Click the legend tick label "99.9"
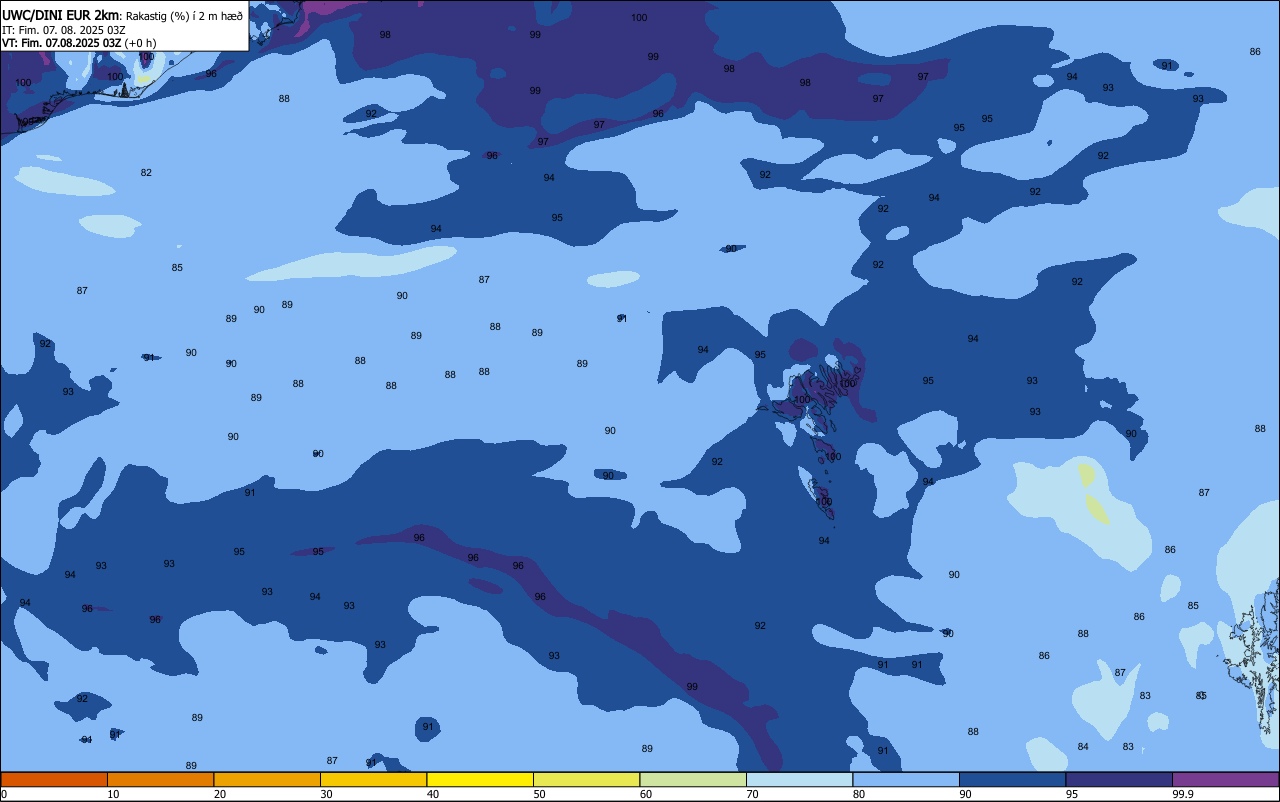 (1184, 794)
